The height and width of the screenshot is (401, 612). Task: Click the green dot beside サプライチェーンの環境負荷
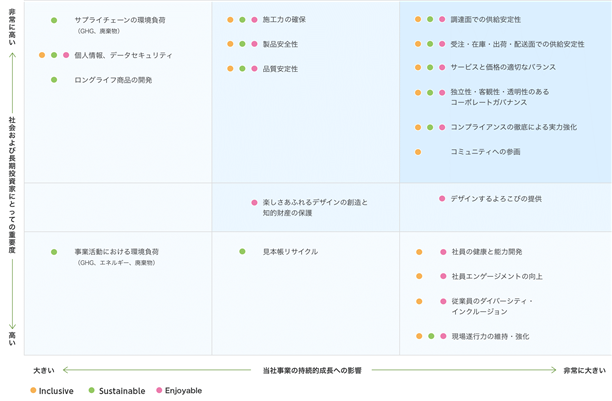point(54,20)
